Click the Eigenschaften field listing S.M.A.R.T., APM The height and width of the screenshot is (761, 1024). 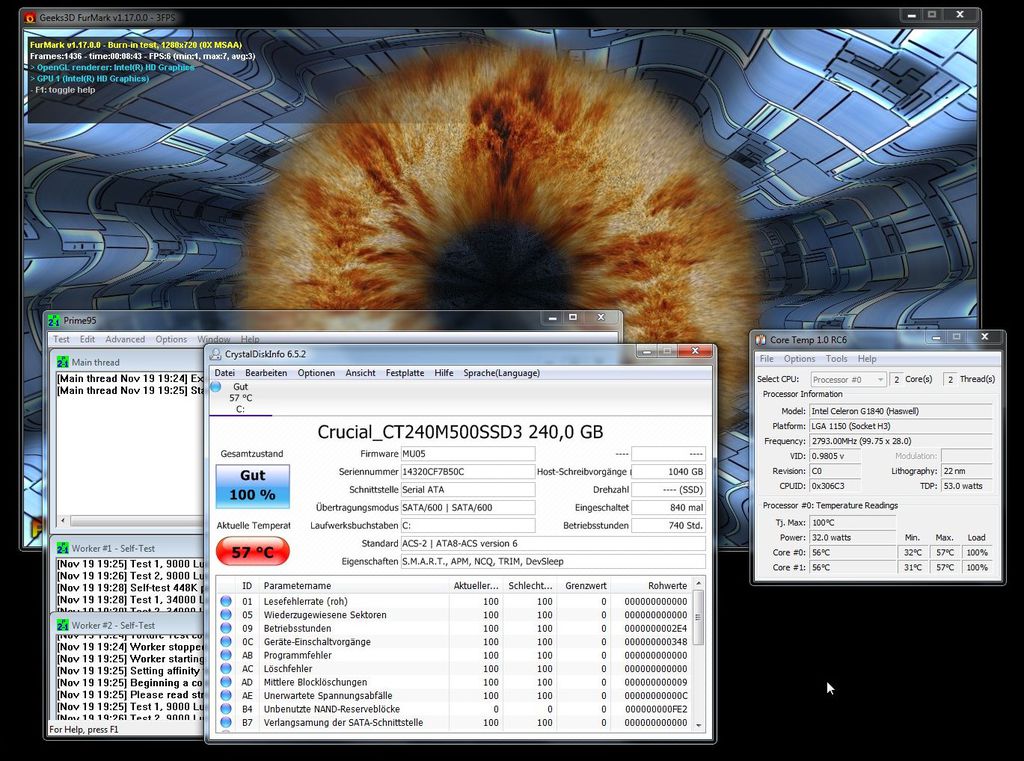(x=553, y=561)
